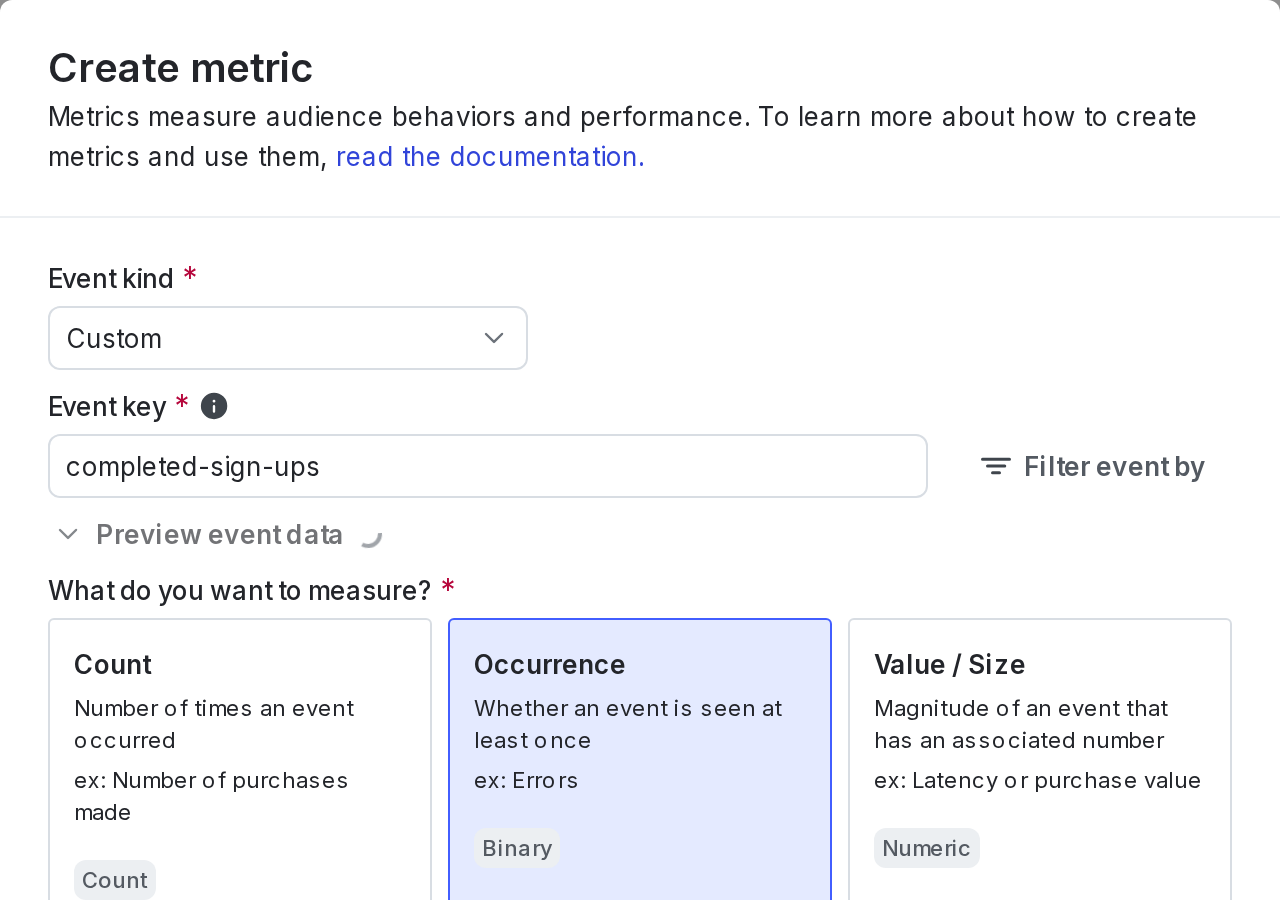Click the Count tag badge
This screenshot has width=1280, height=900.
[114, 879]
